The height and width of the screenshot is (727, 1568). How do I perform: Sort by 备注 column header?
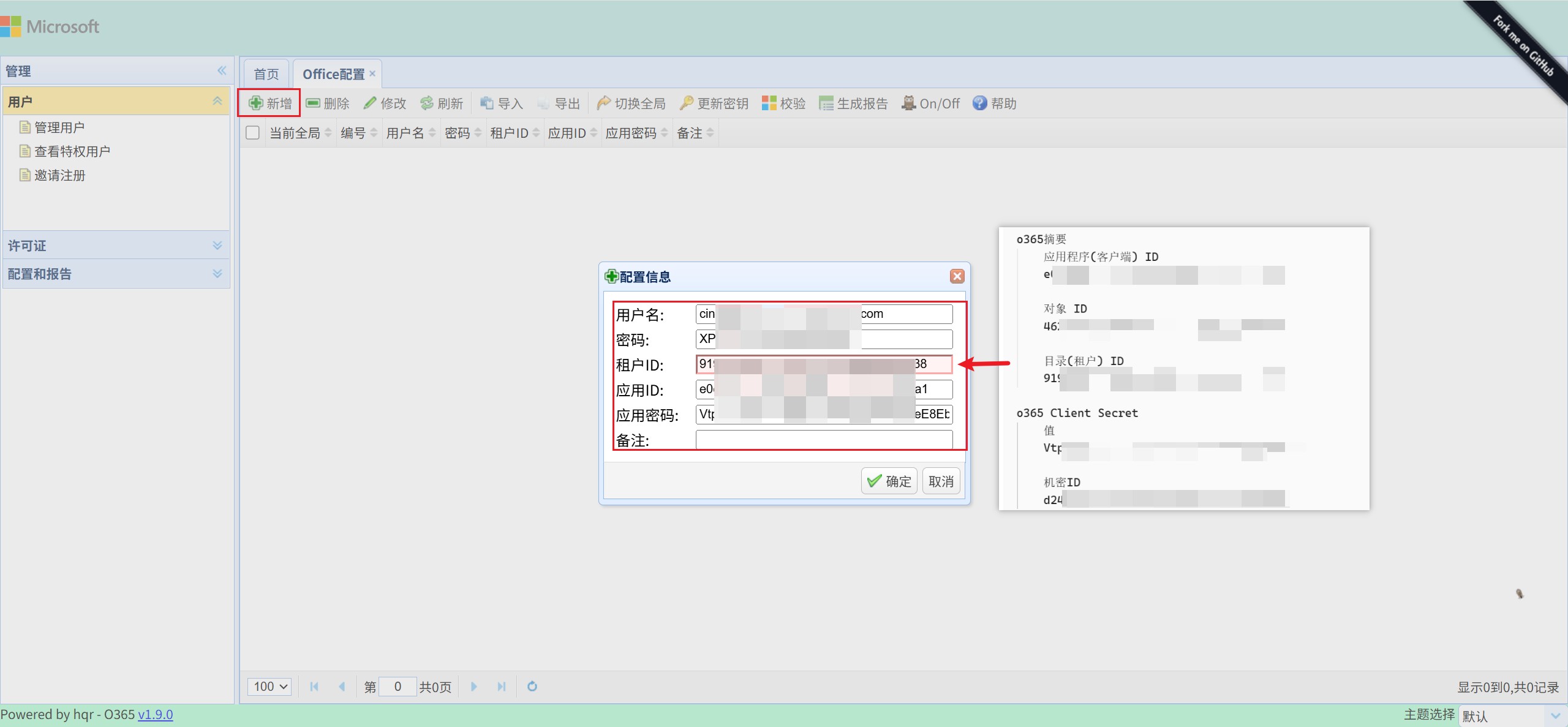695,133
